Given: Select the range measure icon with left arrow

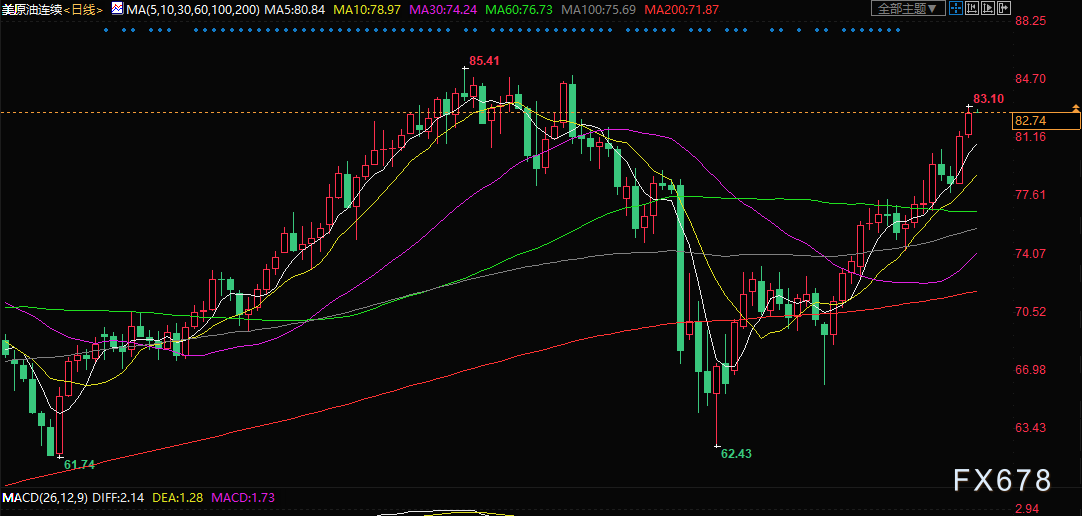Looking at the screenshot, I should point(972,8).
